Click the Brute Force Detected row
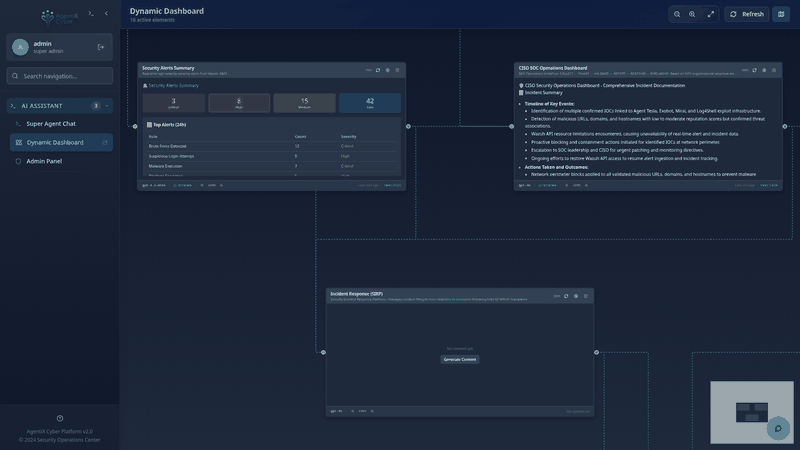This screenshot has height=450, width=800. tap(272, 146)
